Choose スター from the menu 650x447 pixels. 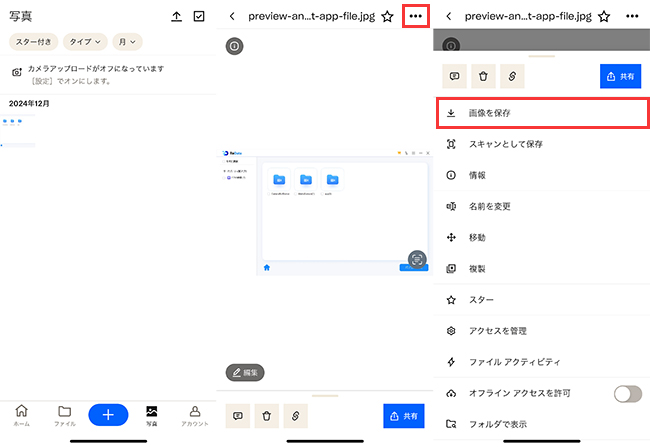click(x=541, y=300)
